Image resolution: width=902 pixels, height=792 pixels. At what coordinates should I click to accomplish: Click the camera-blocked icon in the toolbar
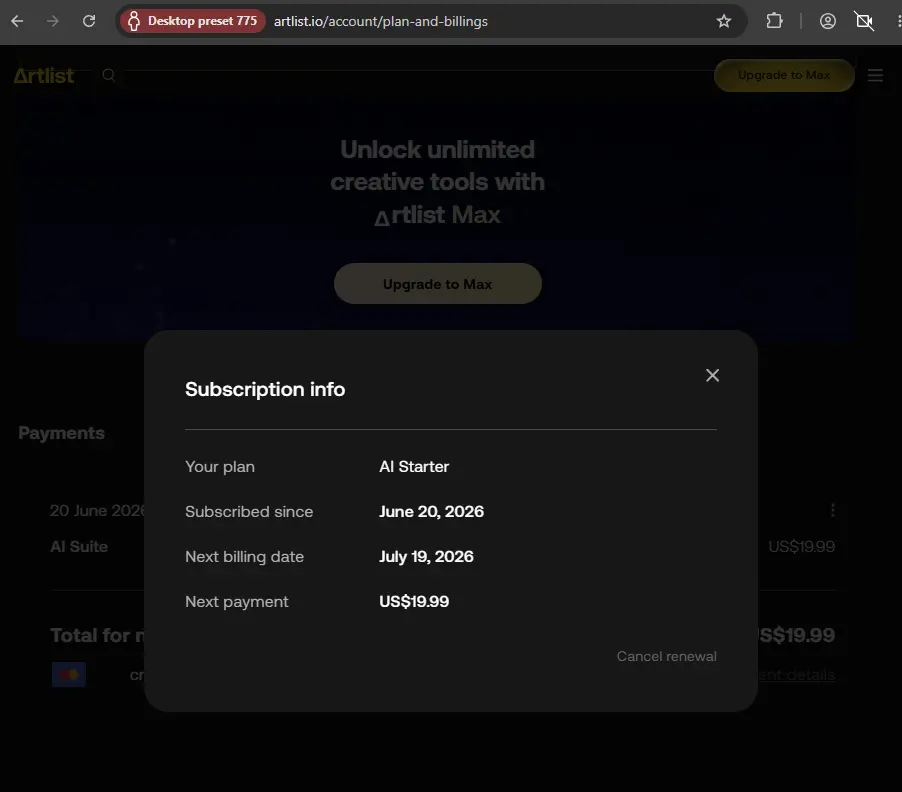coord(863,21)
